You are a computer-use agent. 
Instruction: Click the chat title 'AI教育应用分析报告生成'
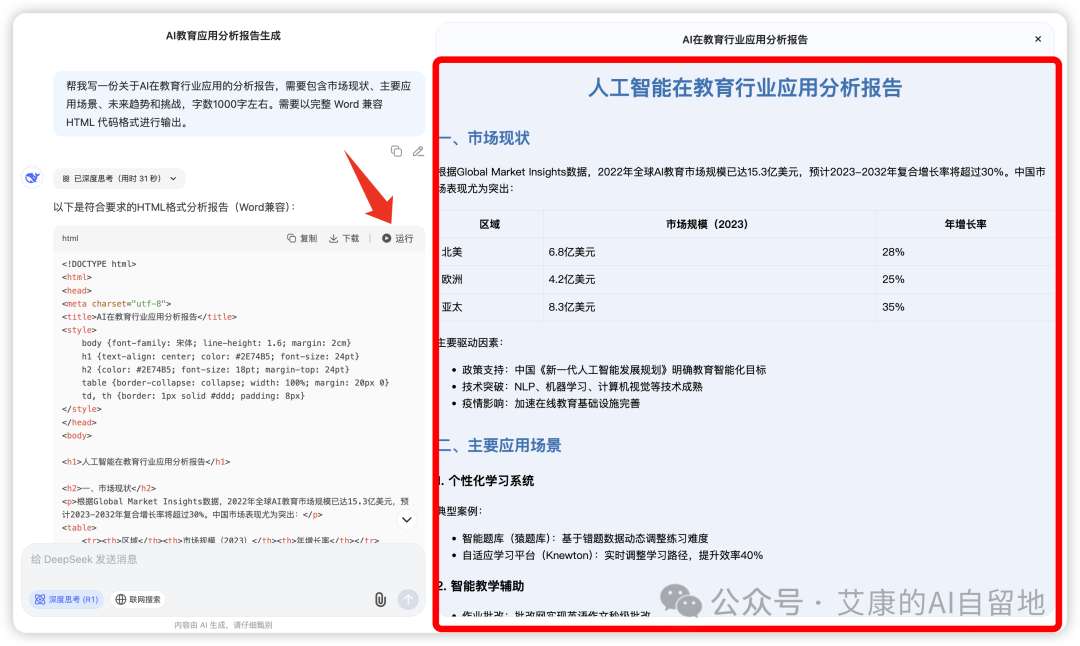click(x=223, y=36)
